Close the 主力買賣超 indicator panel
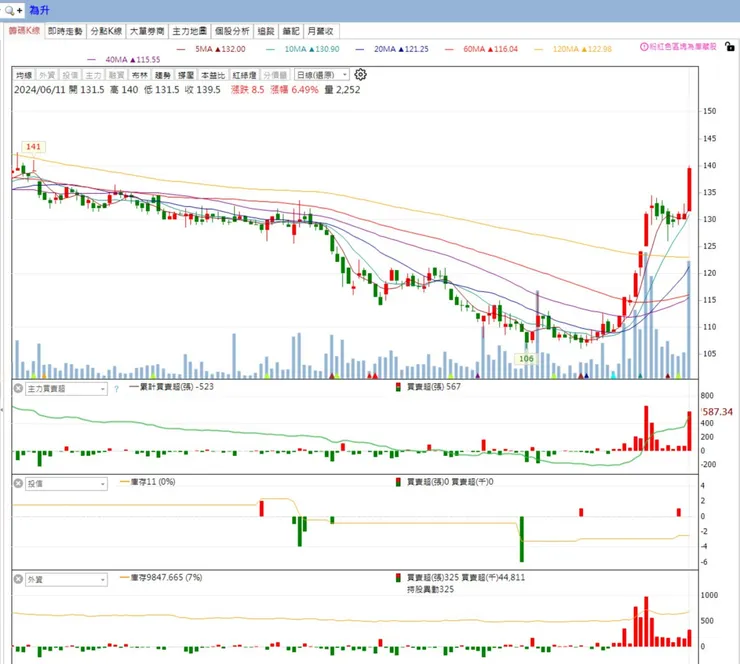This screenshot has height=664, width=740. click(18, 388)
